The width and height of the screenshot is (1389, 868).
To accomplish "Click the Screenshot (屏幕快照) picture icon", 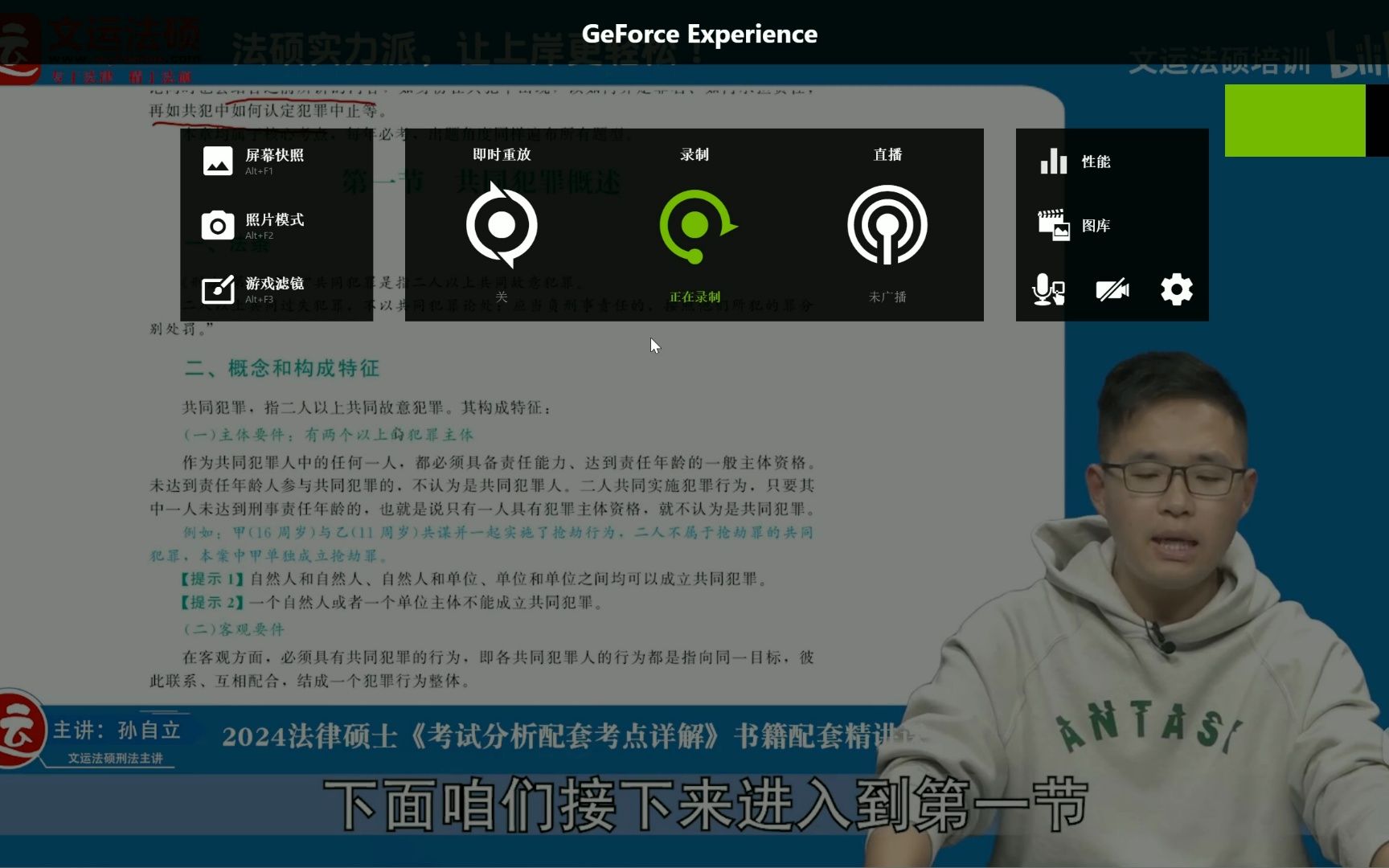I will (218, 162).
